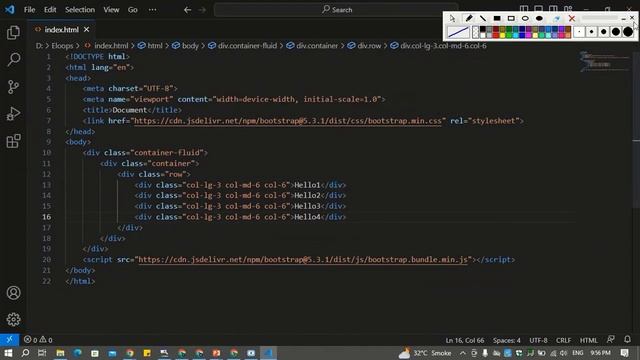Image resolution: width=640 pixels, height=360 pixels.
Task: Click the line preview box in drawing toolbar
Action: coord(458,32)
